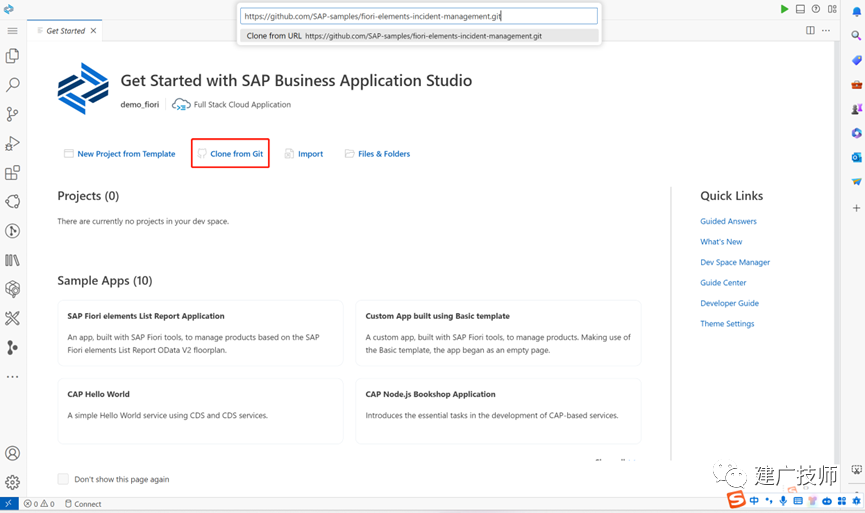Split the editor to the right
The width and height of the screenshot is (865, 513).
tap(810, 30)
